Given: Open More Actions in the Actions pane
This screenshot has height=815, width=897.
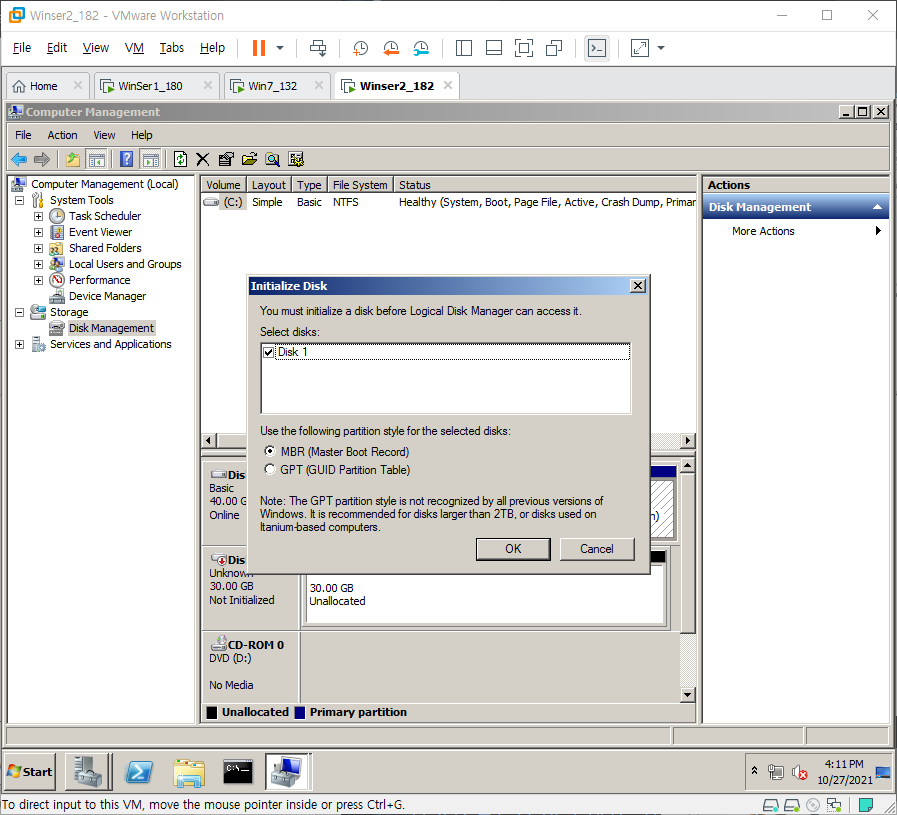Looking at the screenshot, I should point(763,231).
